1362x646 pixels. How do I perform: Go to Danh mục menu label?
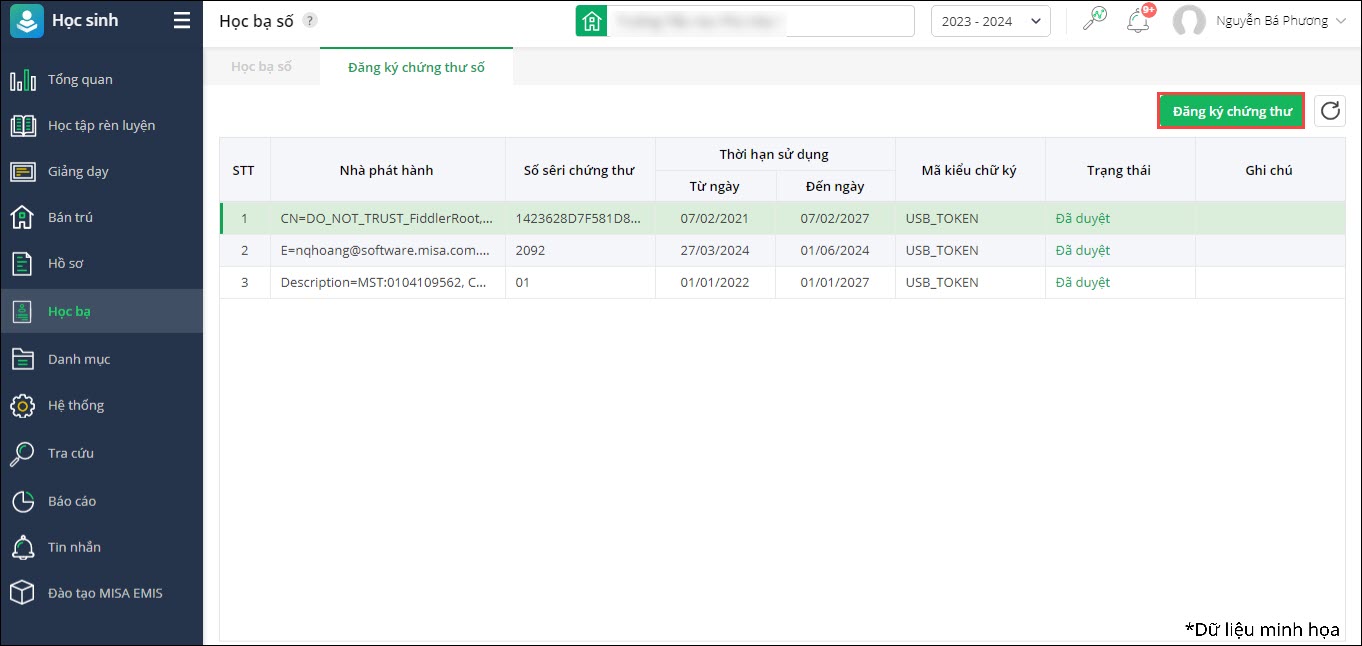(x=79, y=359)
